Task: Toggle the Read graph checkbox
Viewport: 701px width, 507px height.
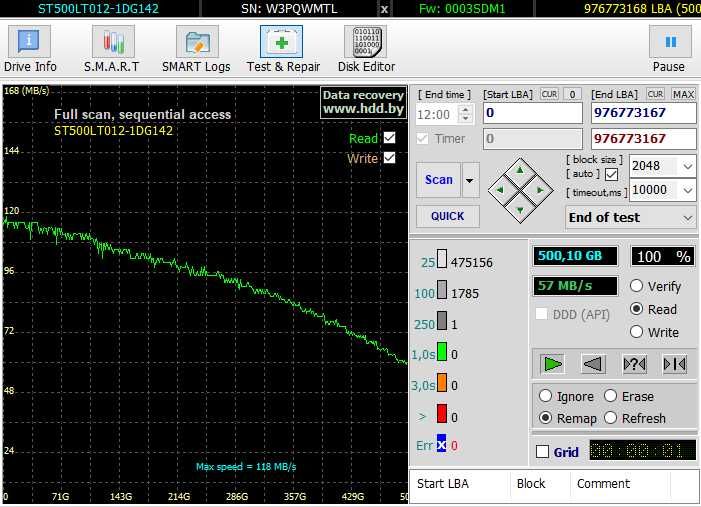Action: (390, 138)
